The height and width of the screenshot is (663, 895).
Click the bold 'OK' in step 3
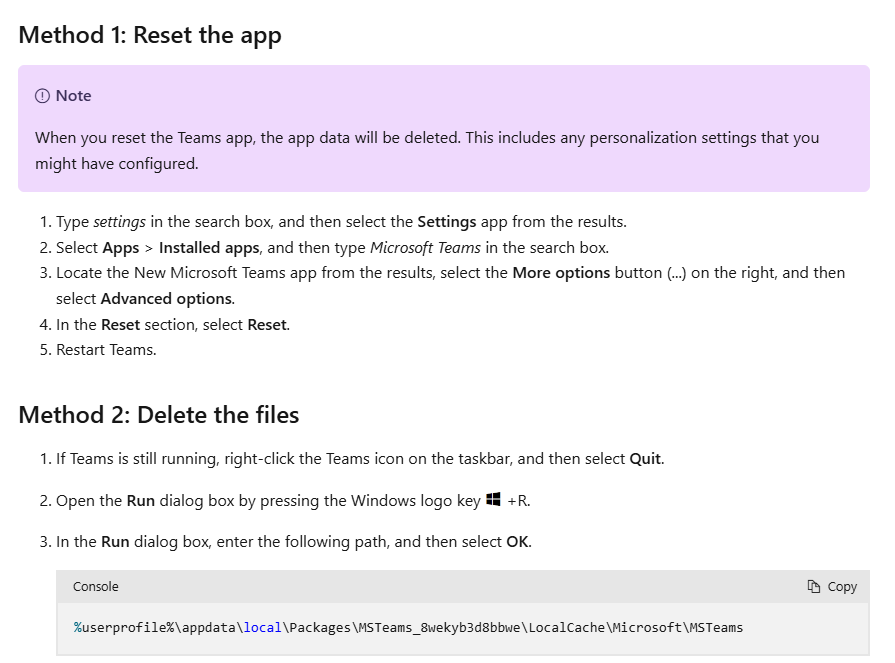click(517, 542)
